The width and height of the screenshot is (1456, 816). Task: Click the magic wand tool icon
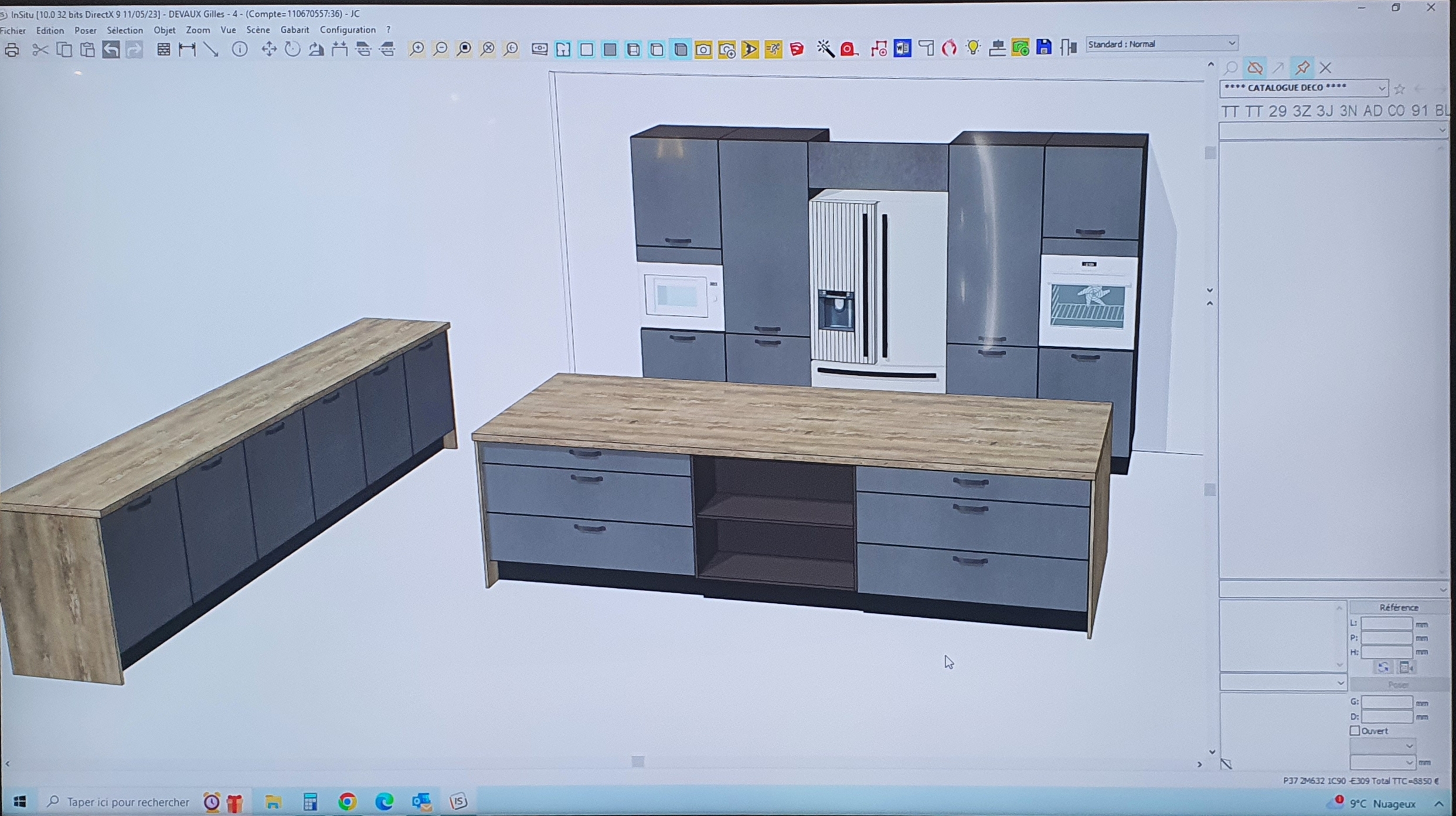(x=825, y=49)
